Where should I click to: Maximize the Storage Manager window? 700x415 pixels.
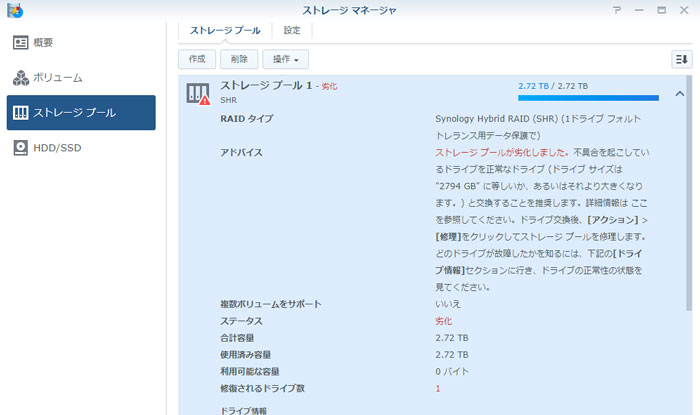(662, 10)
